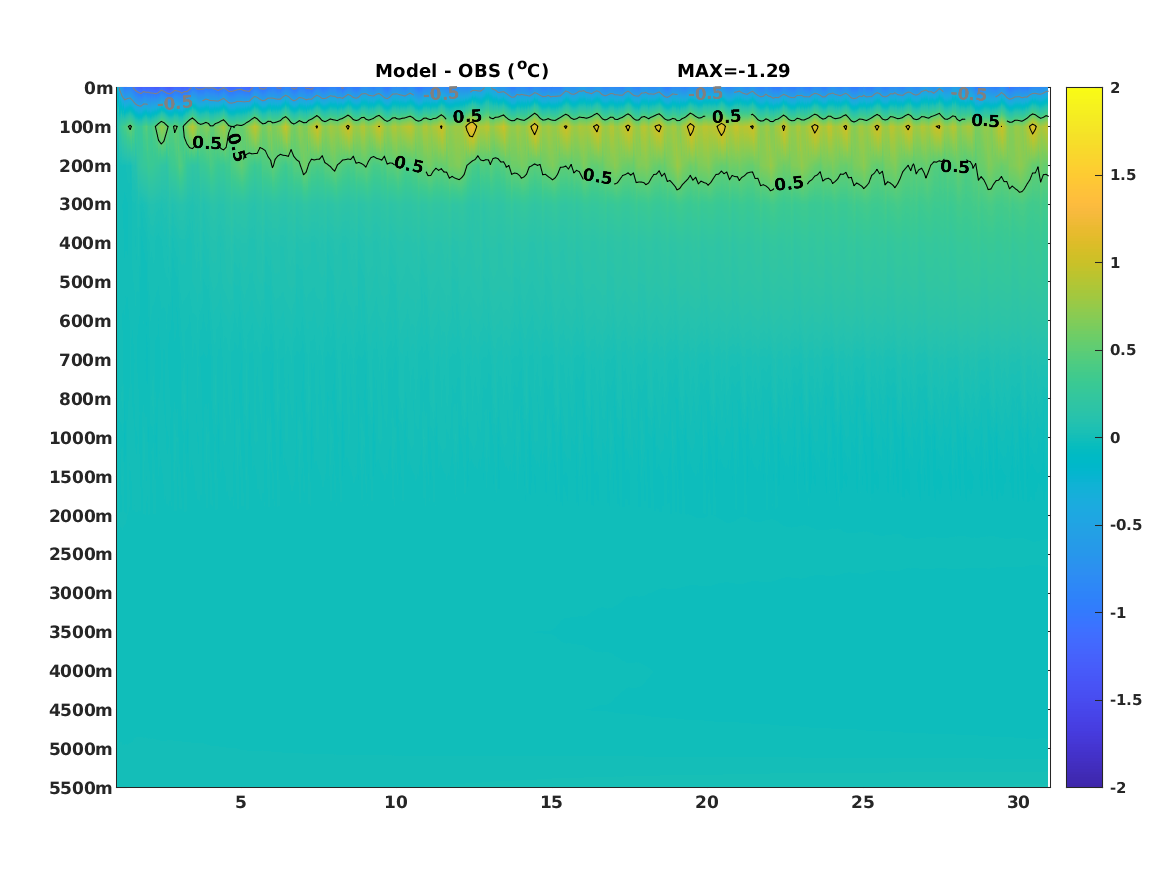Click the x-axis tick label '25'
Screen dimensions: 1167x875
[863, 802]
